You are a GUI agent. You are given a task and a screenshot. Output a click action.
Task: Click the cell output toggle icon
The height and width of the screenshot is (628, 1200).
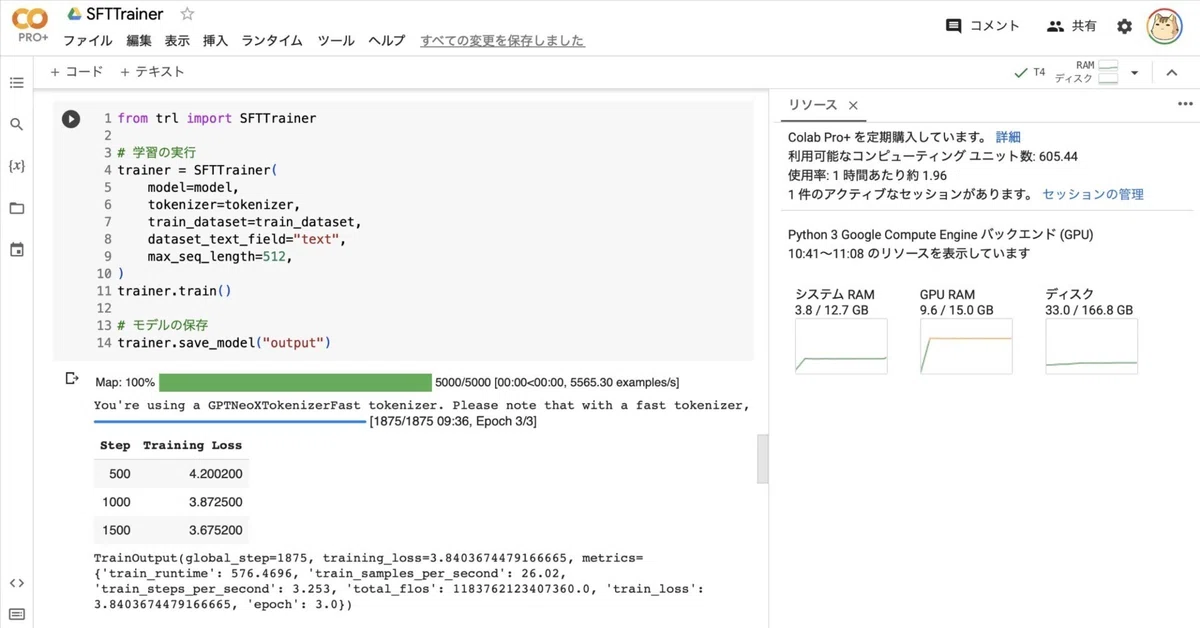(x=71, y=379)
